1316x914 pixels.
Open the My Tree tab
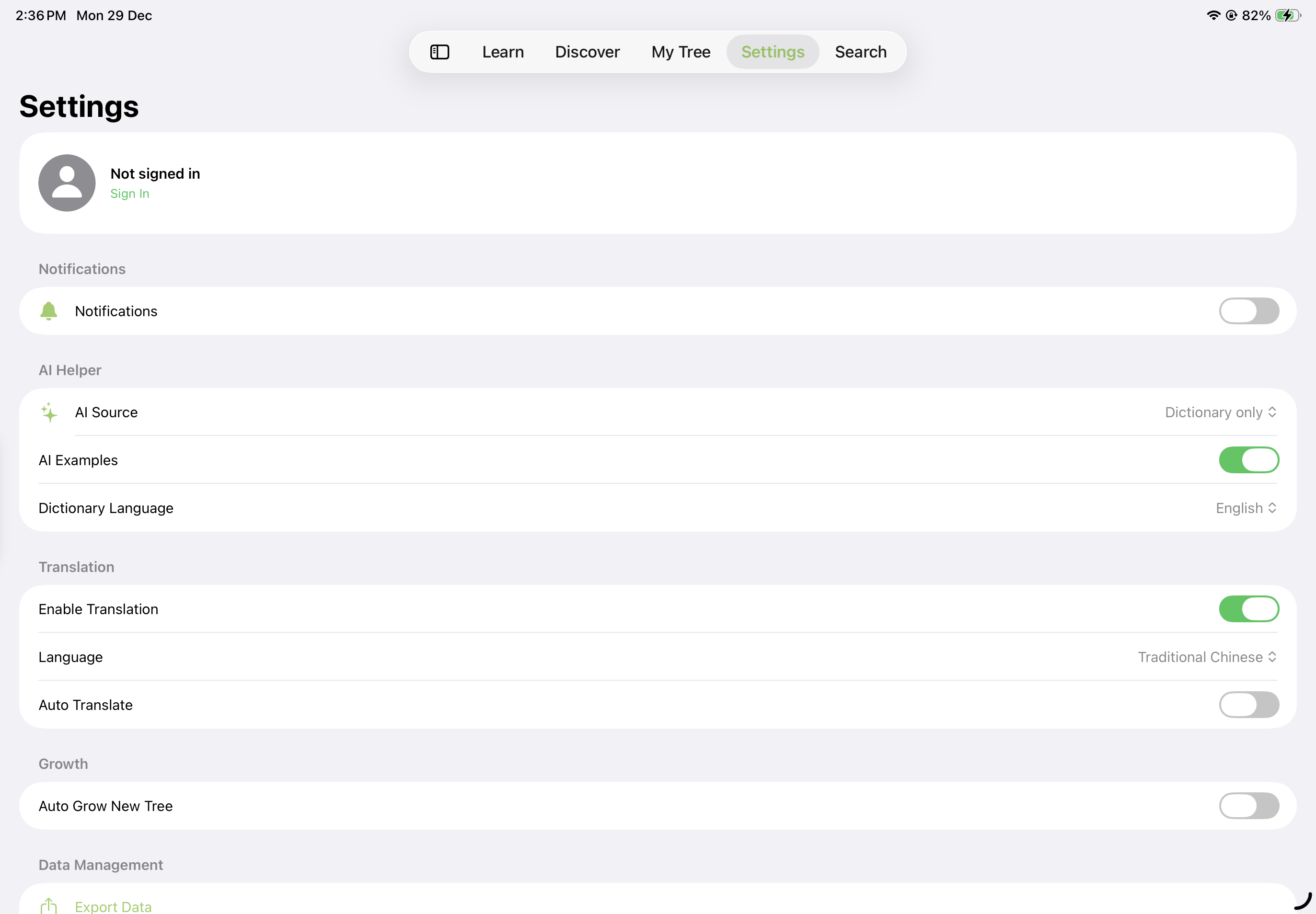click(681, 52)
